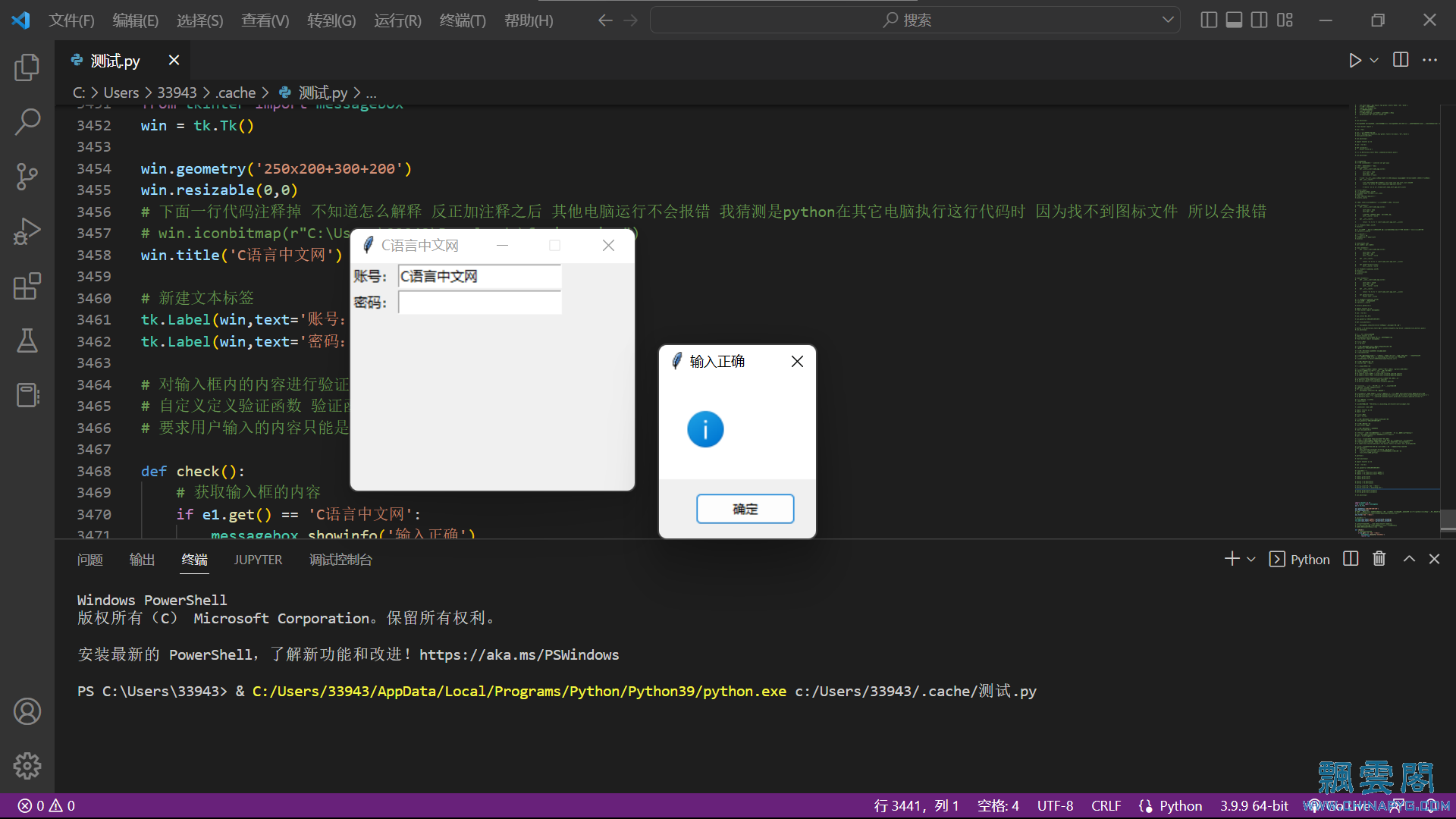Maximize panel size with caret icon
This screenshot has height=819, width=1456.
[1409, 559]
